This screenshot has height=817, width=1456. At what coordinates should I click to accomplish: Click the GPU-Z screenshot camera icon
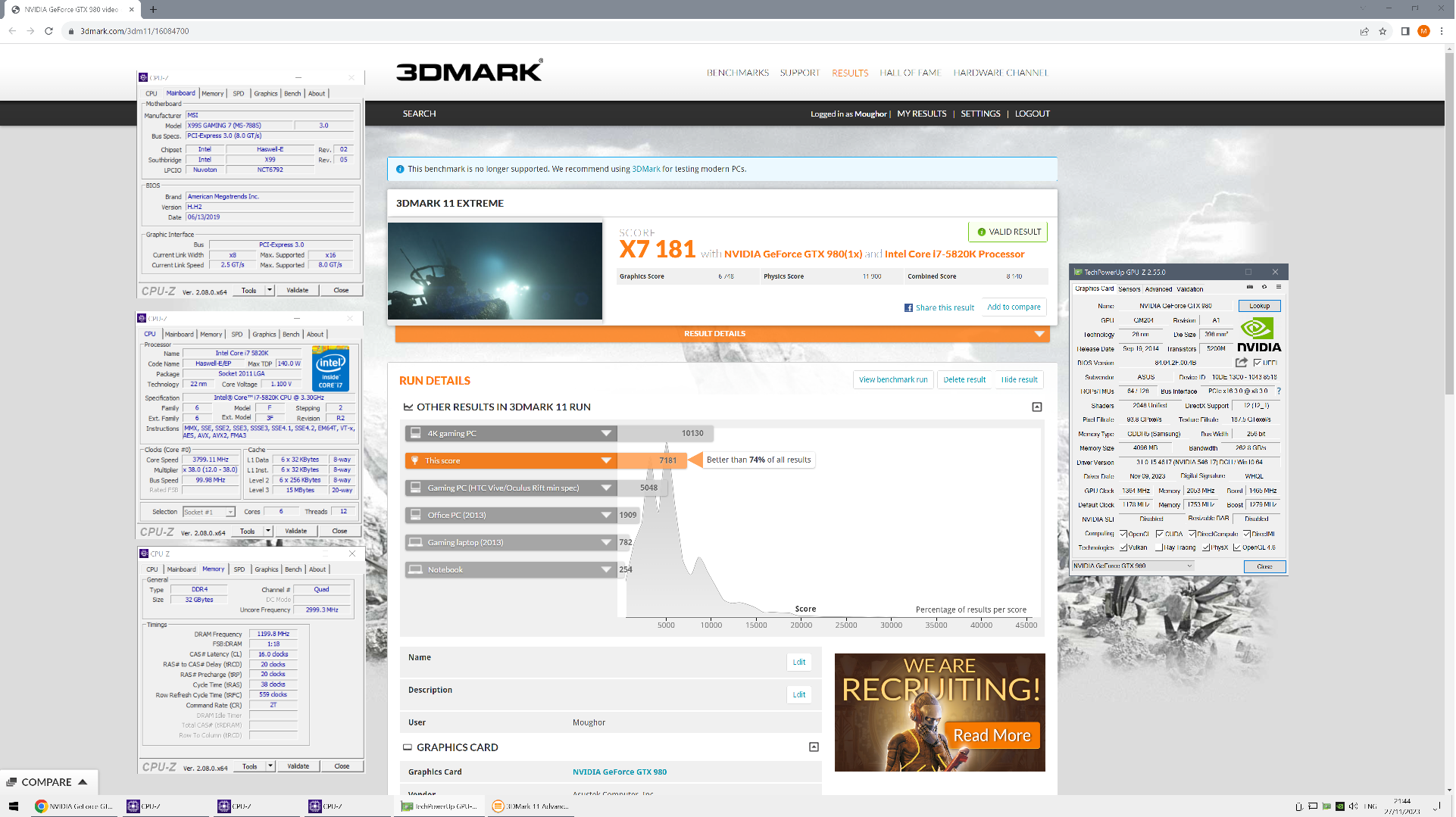(x=1250, y=288)
